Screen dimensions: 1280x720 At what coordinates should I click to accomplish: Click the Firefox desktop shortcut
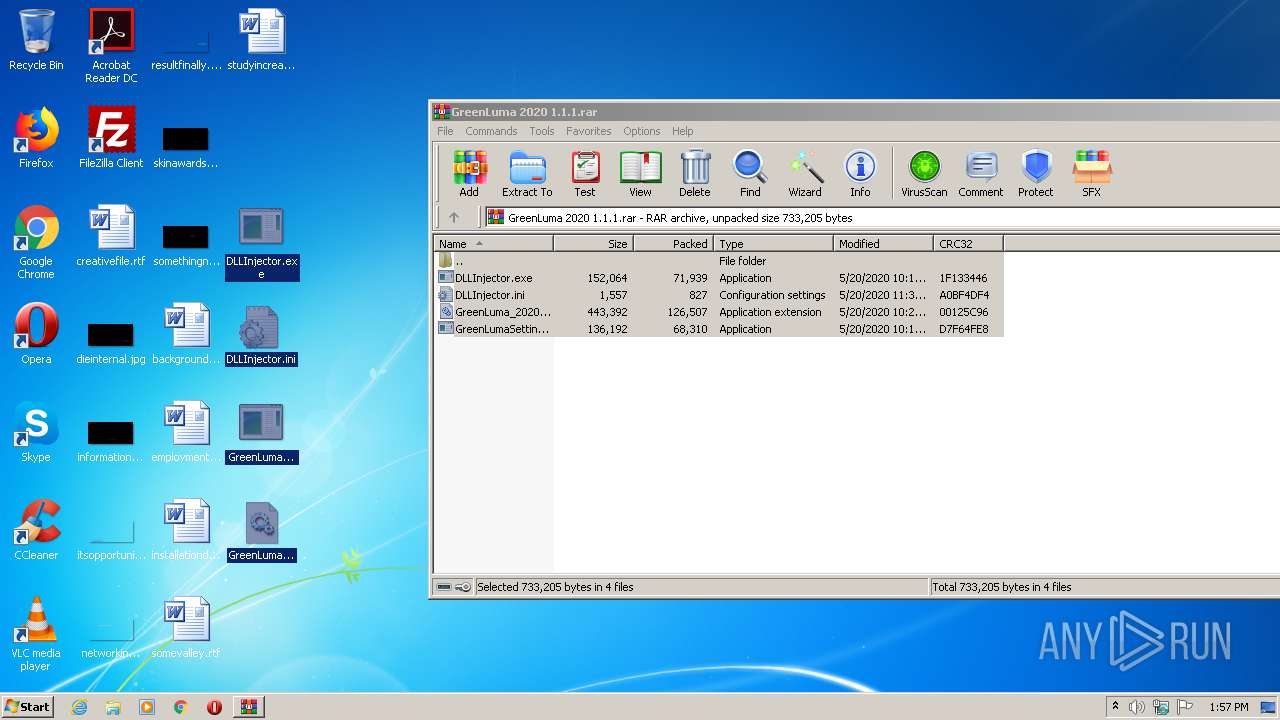click(36, 138)
